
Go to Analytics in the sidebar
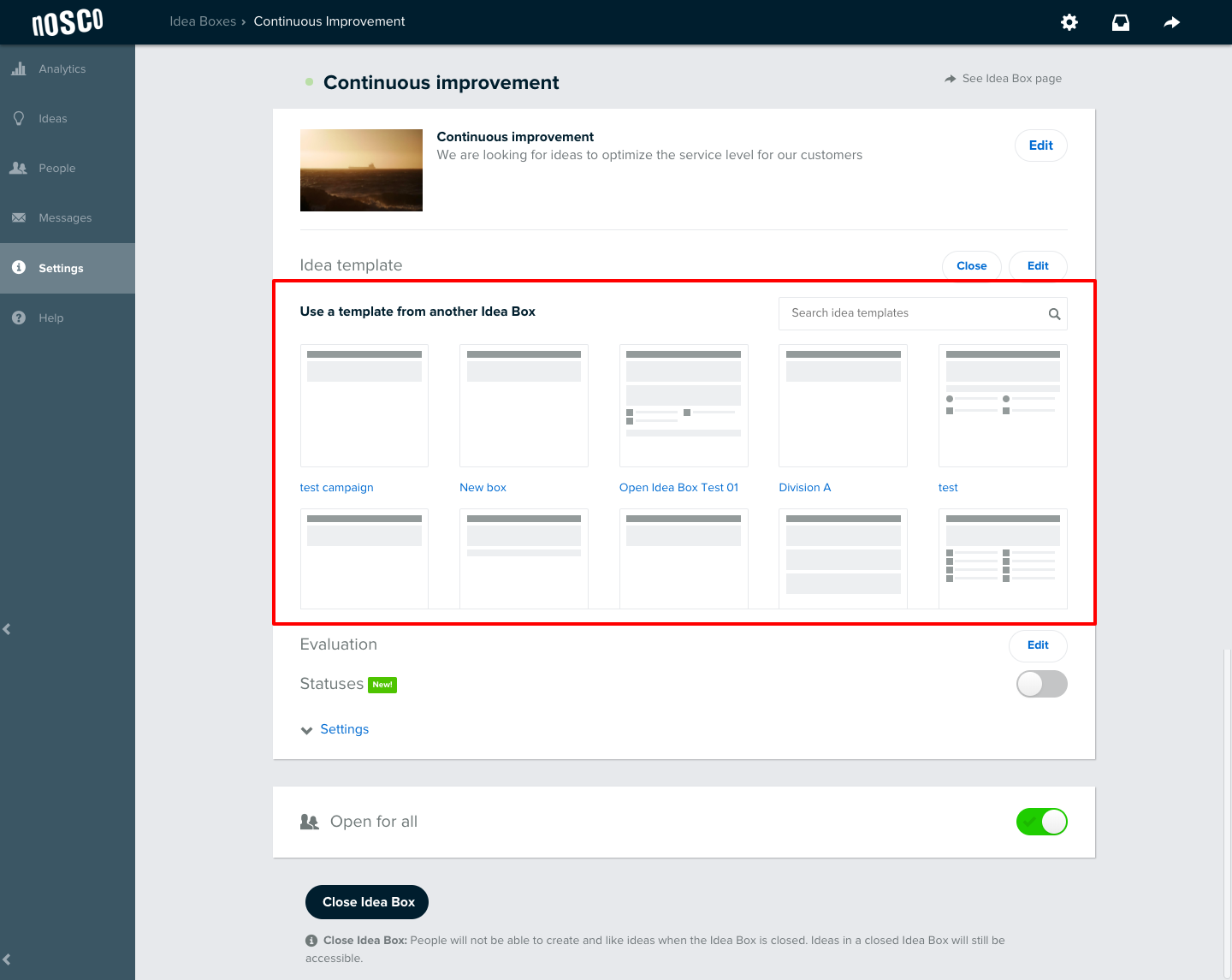tap(62, 68)
